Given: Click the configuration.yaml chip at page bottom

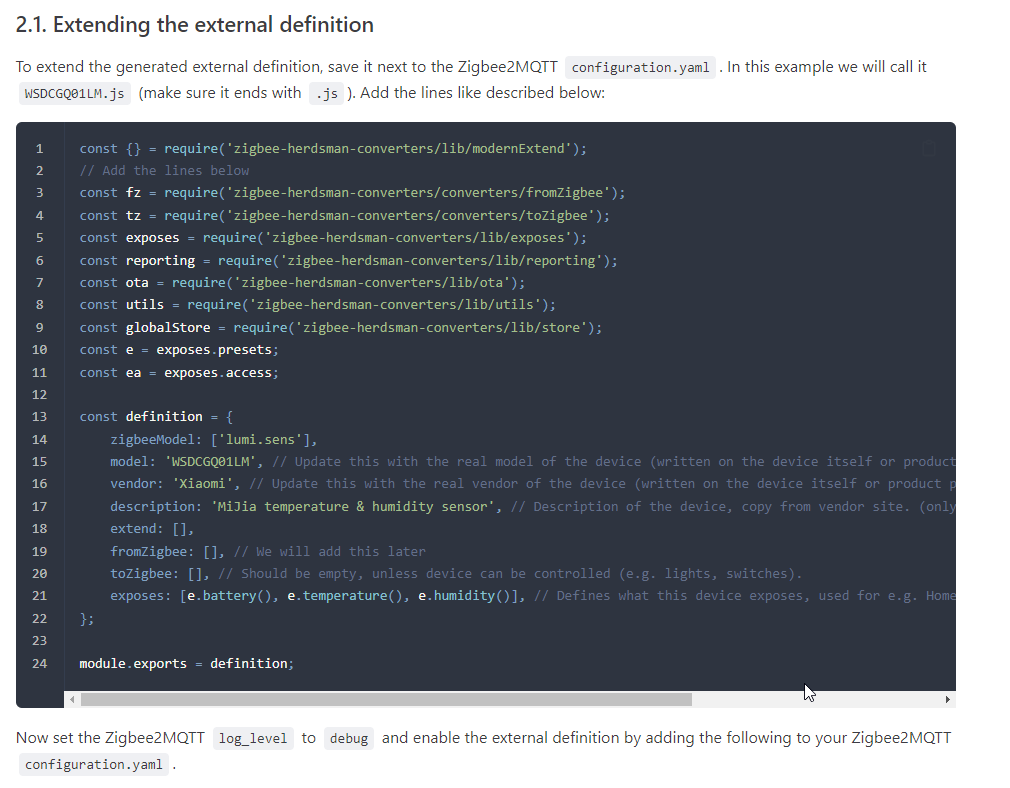Looking at the screenshot, I should (x=93, y=765).
